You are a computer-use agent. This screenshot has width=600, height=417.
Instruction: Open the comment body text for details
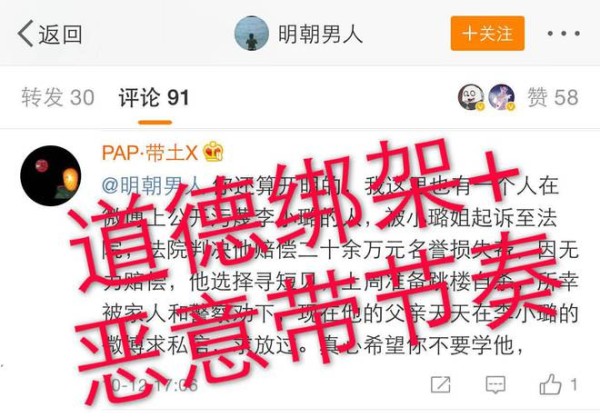coord(340,266)
